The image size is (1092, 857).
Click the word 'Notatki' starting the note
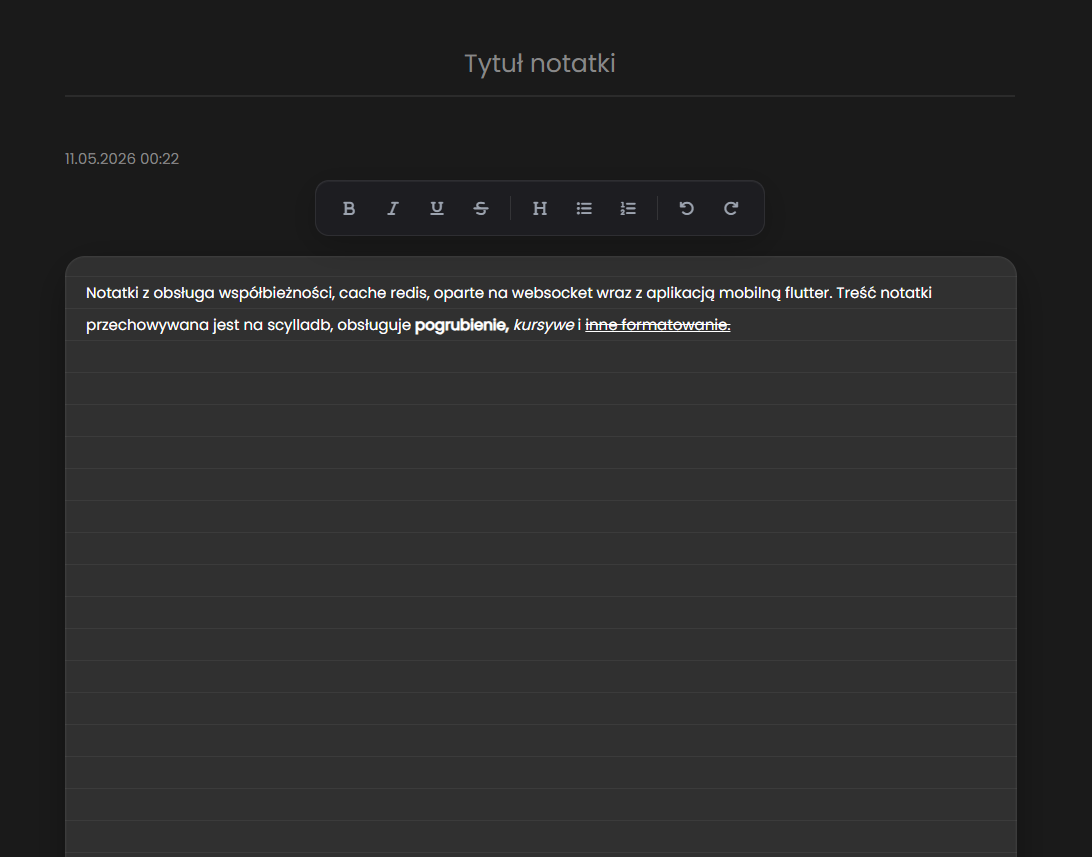point(112,293)
